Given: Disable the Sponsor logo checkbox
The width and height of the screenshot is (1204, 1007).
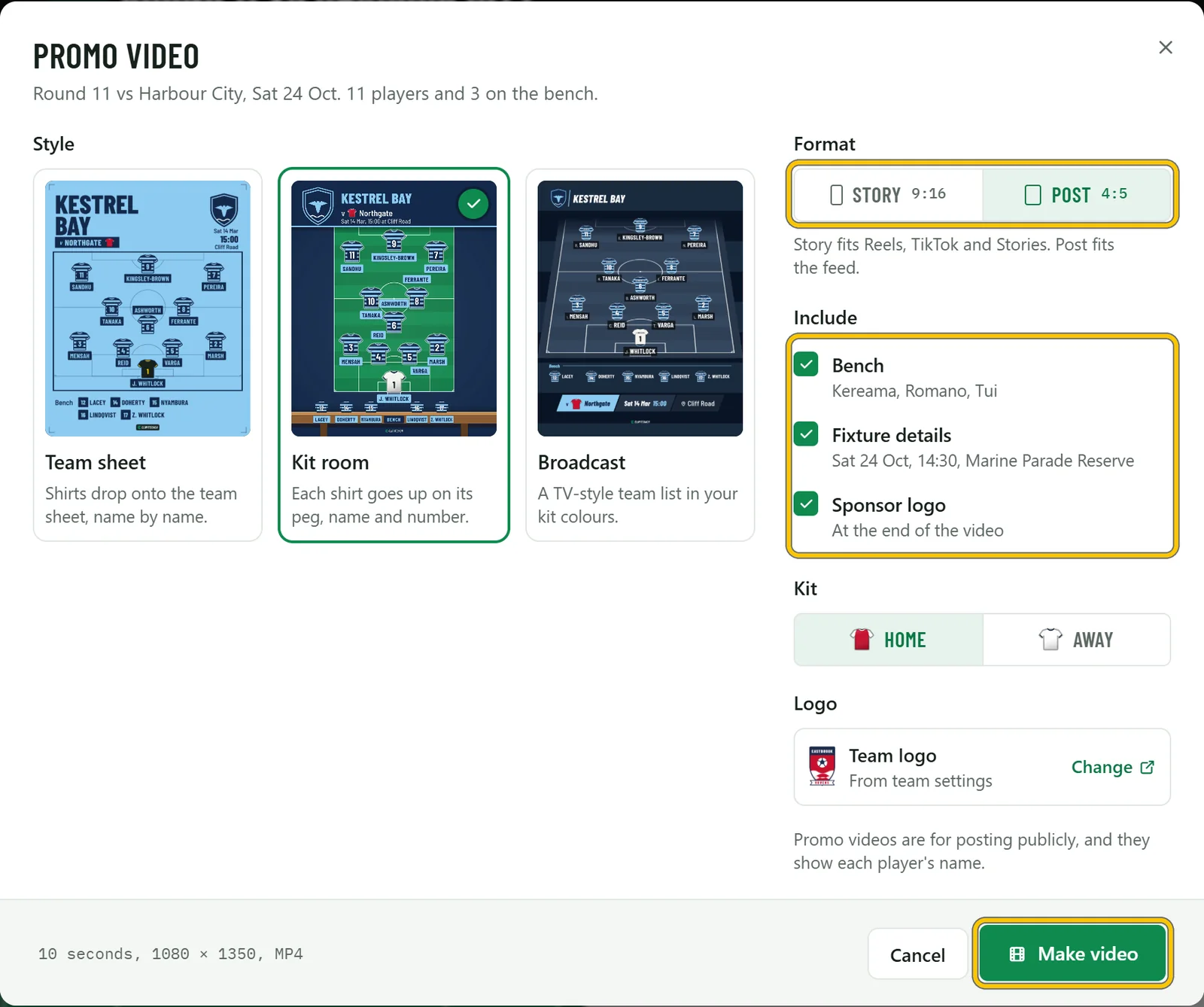Looking at the screenshot, I should coord(806,503).
